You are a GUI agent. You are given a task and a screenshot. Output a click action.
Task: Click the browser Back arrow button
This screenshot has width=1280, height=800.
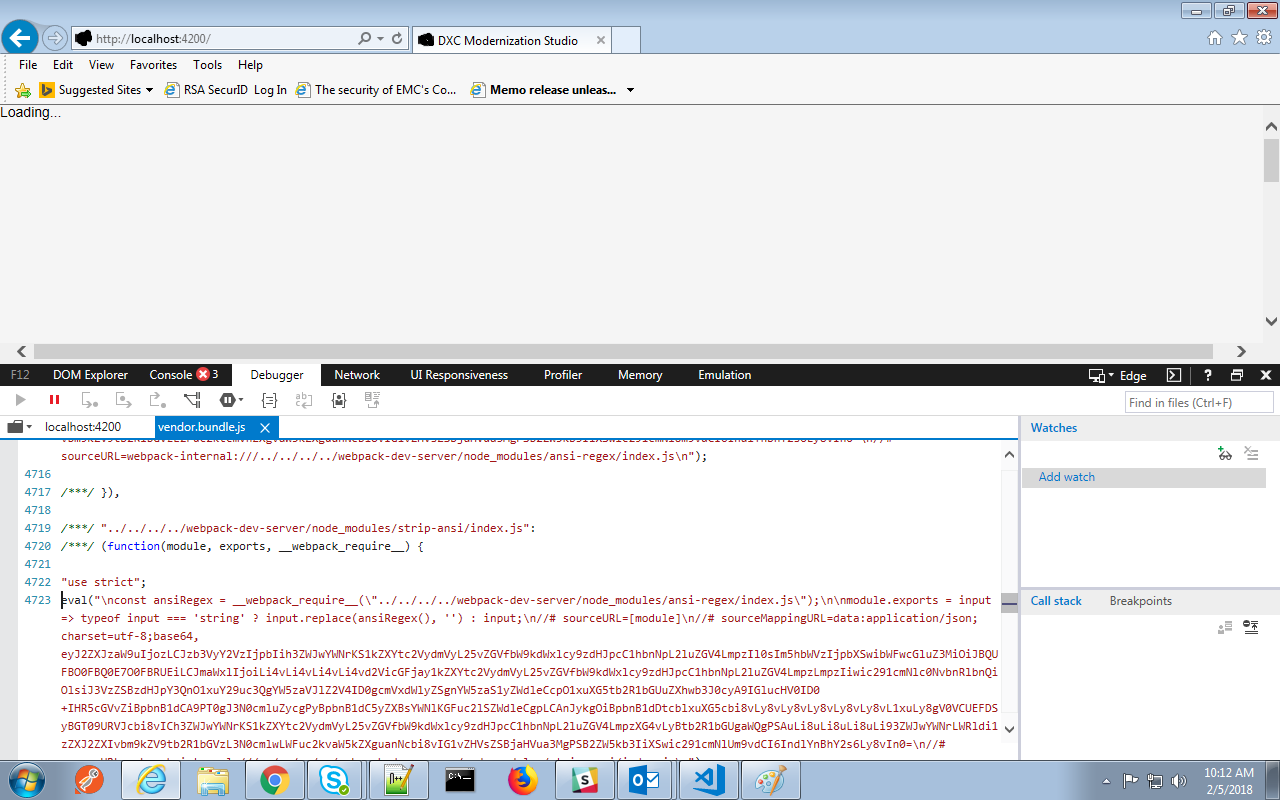click(20, 38)
